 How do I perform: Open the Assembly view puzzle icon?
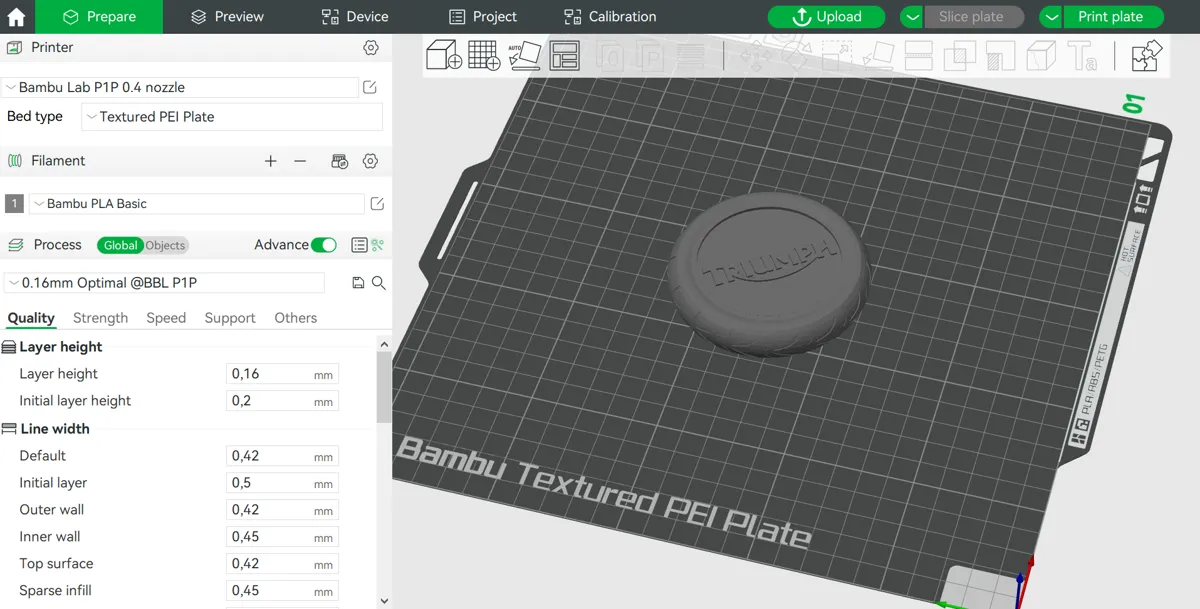pos(1147,55)
